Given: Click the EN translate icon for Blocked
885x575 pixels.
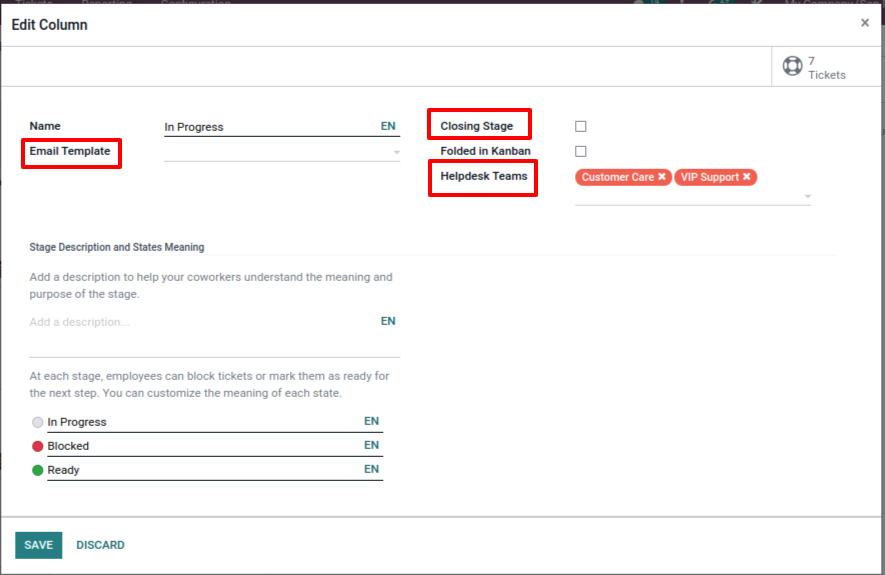Looking at the screenshot, I should (371, 446).
